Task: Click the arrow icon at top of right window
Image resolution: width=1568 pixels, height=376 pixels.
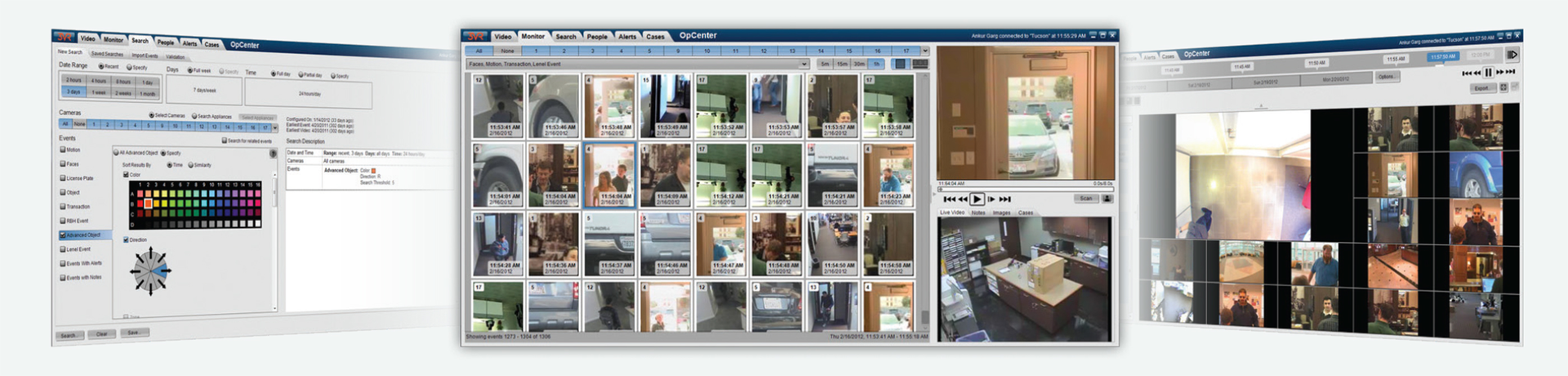Action: click(x=1512, y=55)
